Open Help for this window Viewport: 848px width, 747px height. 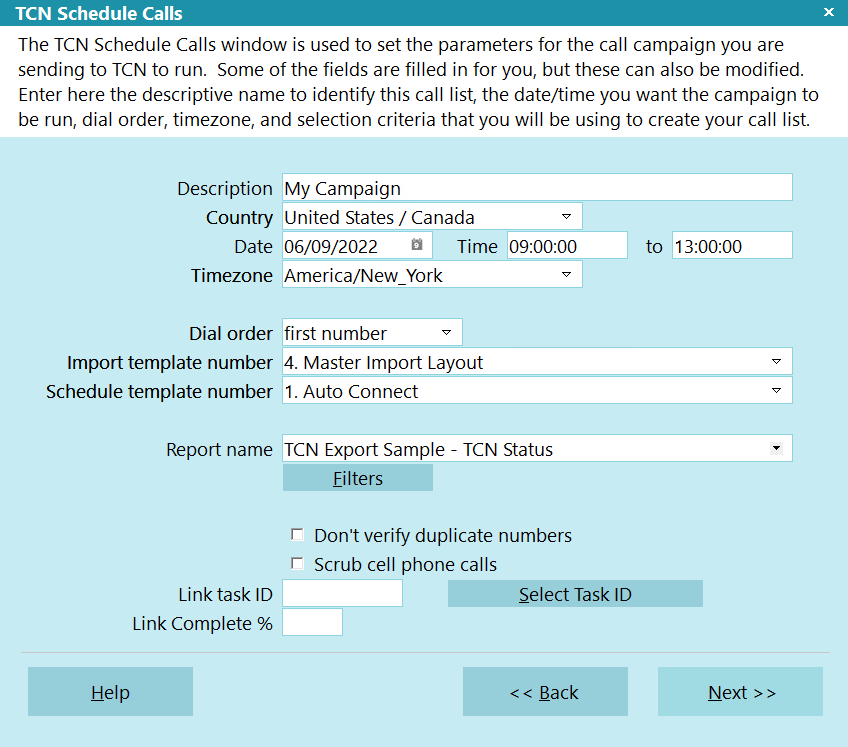[x=110, y=691]
